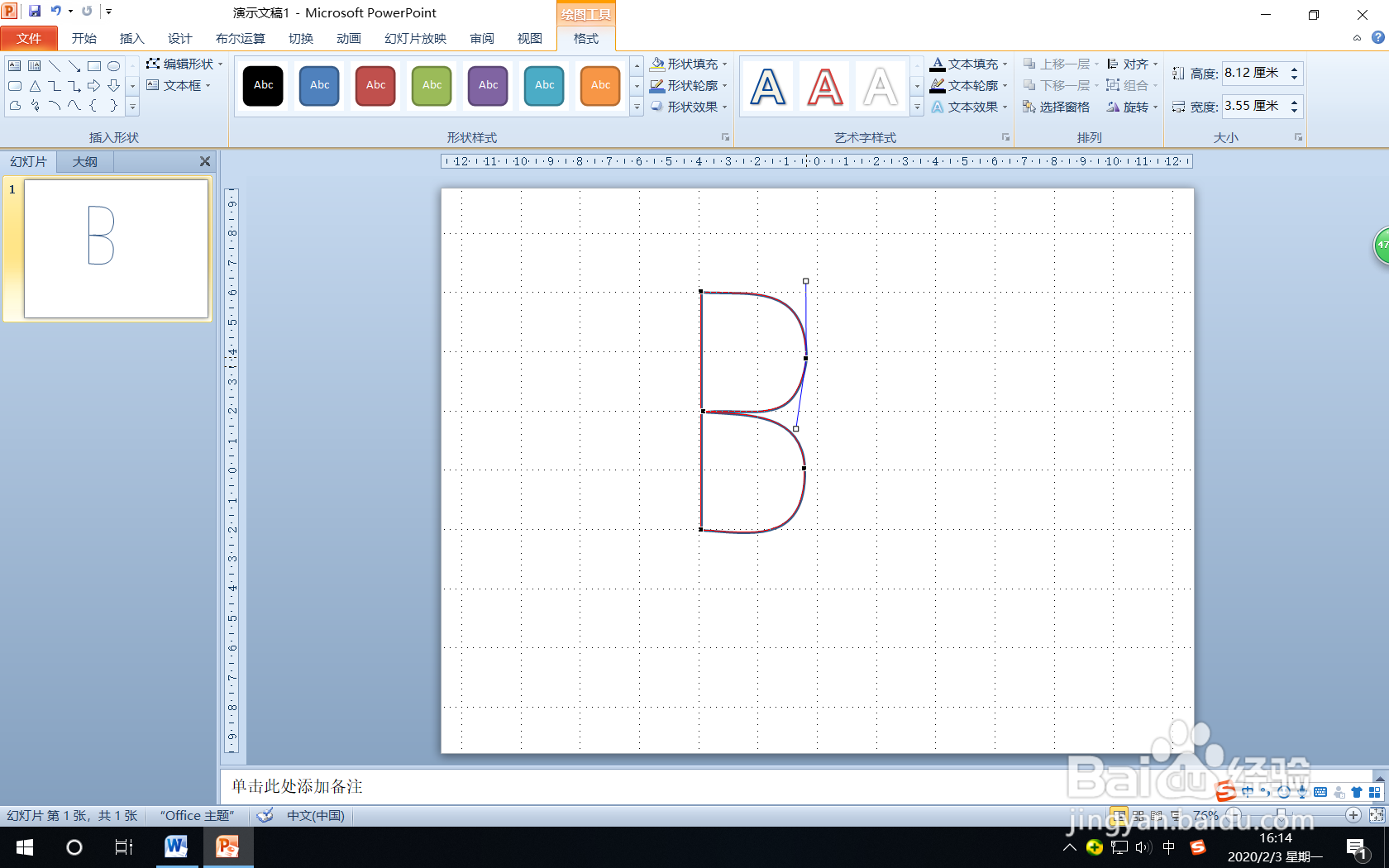Select slide 1 thumbnail in the pane
Image resolution: width=1389 pixels, height=868 pixels.
[117, 249]
